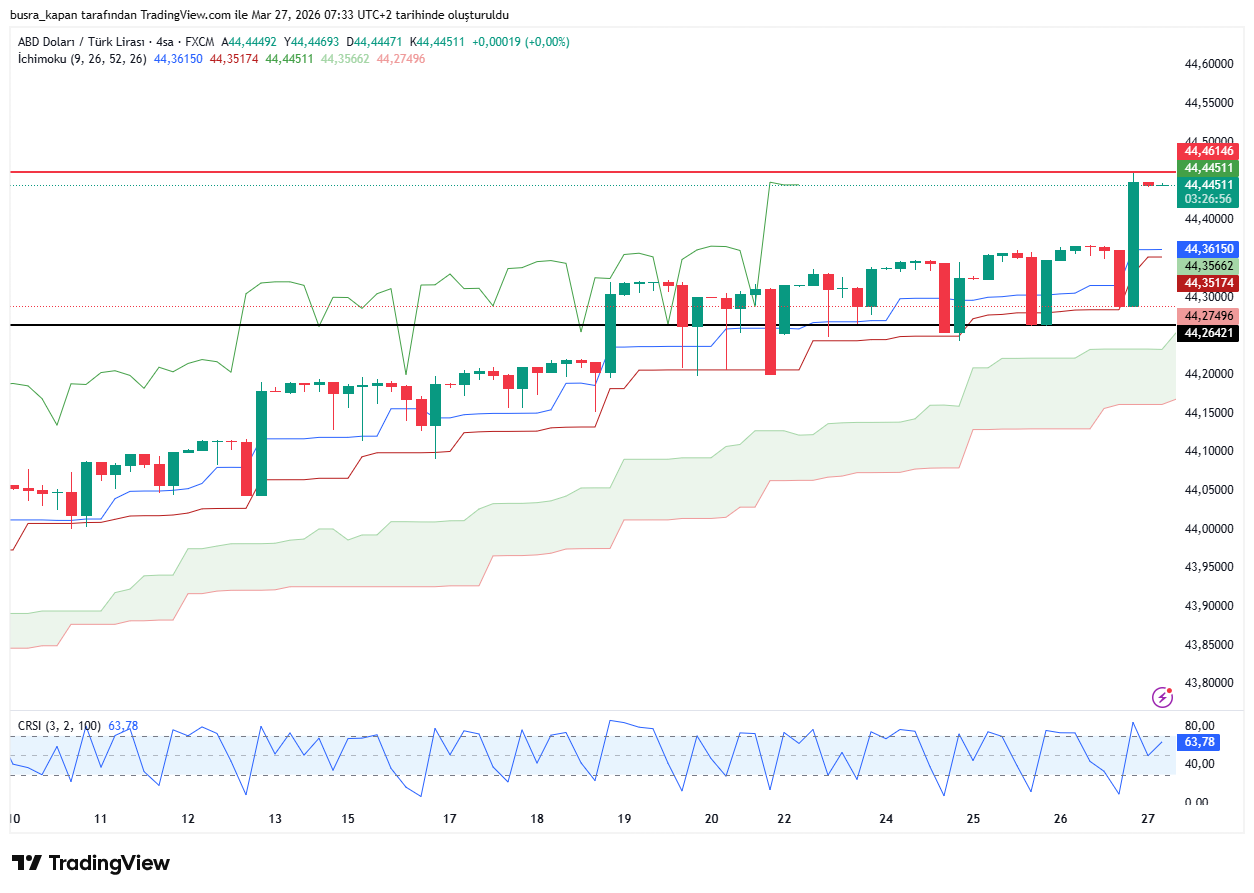Select the CRSI (3, 2, 100) indicator legend
The image size is (1254, 893).
(x=60, y=725)
